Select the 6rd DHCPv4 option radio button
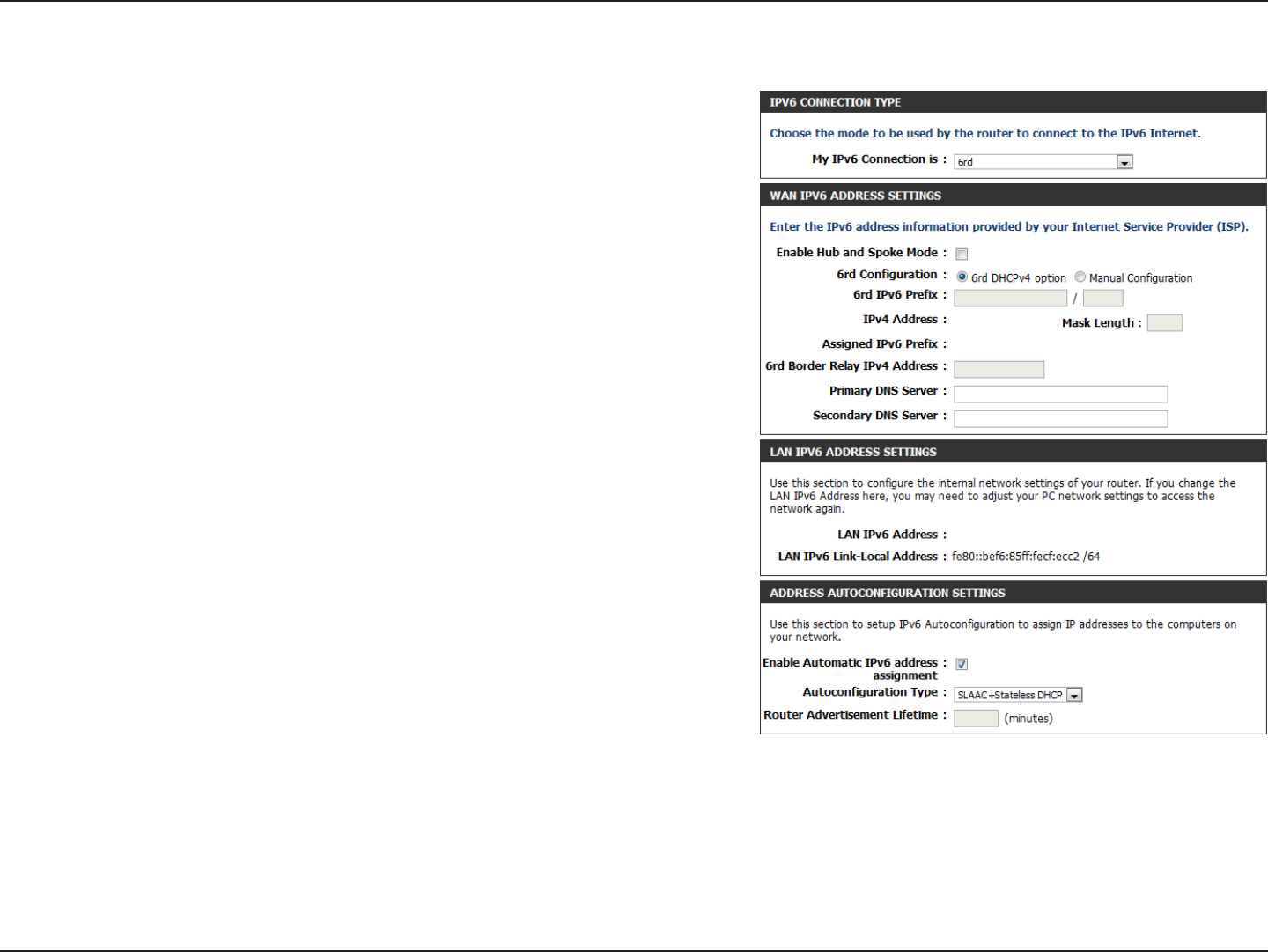The image size is (1268, 952). tap(962, 277)
